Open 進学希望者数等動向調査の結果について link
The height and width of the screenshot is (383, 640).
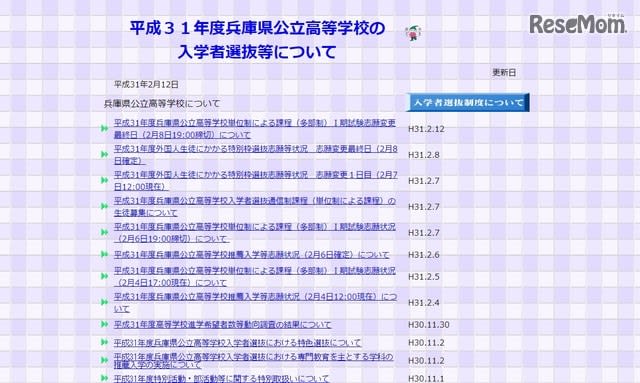[222, 325]
